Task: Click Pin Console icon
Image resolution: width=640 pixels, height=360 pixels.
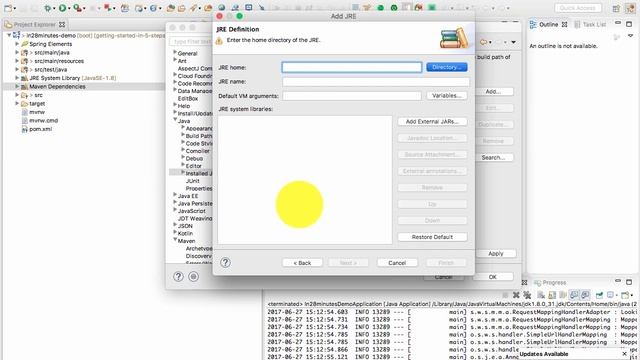Action: (599, 295)
